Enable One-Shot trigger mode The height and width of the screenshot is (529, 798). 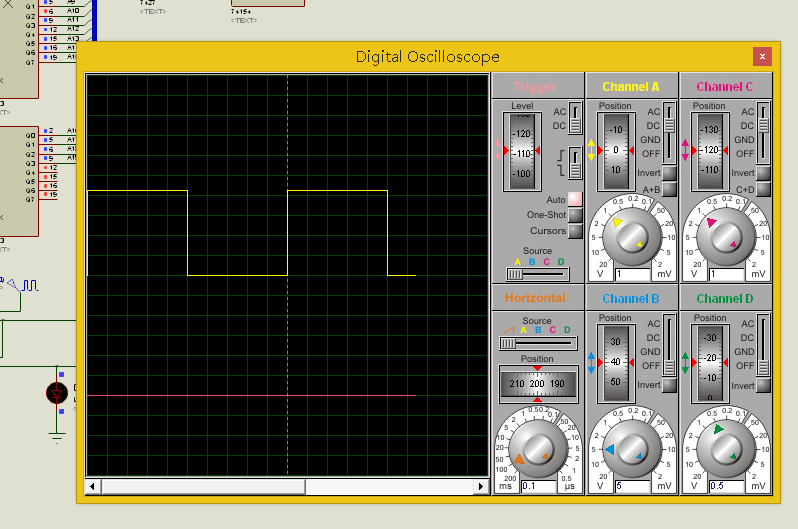point(575,215)
